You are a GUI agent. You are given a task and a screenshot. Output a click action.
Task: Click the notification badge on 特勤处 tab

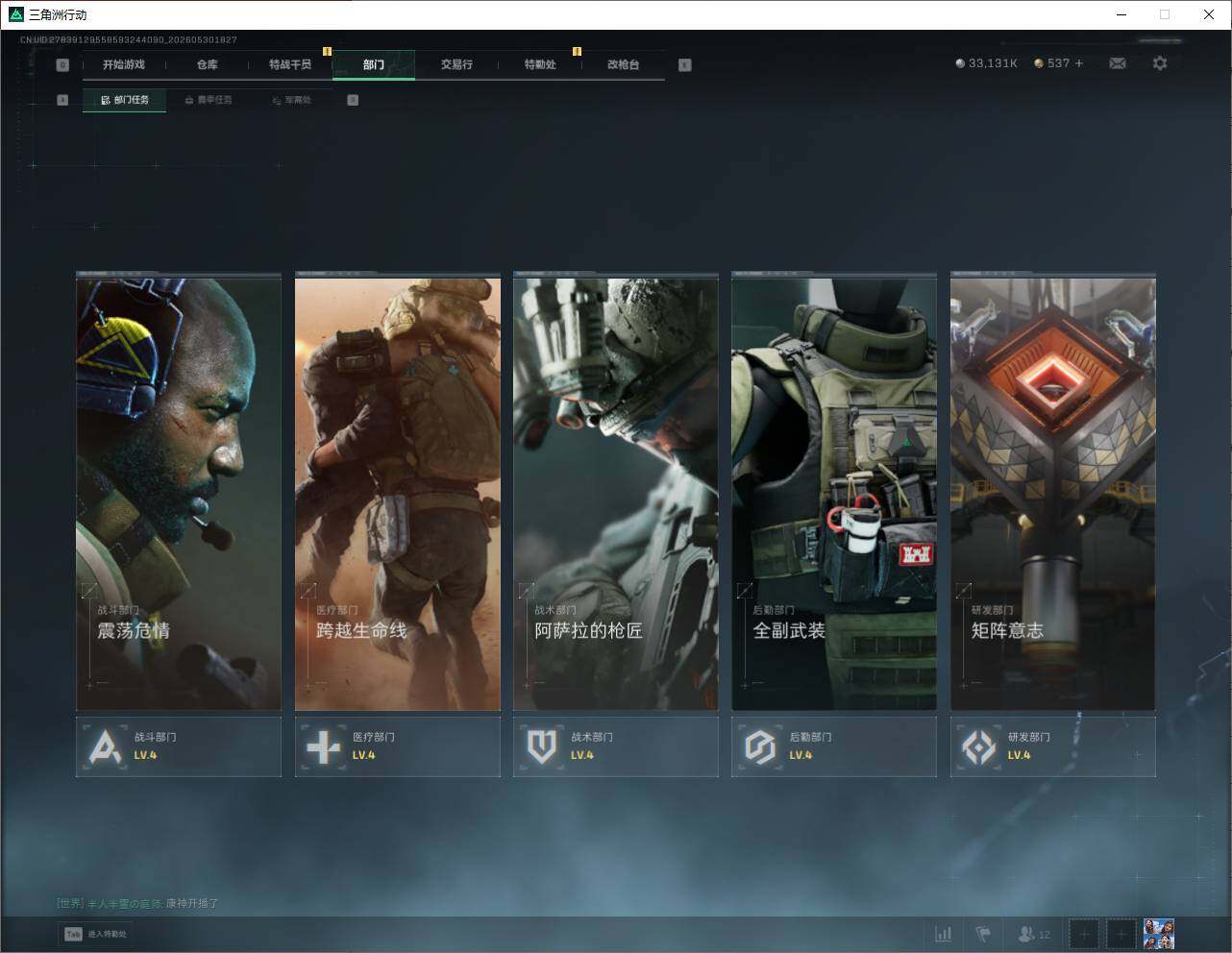pos(577,51)
